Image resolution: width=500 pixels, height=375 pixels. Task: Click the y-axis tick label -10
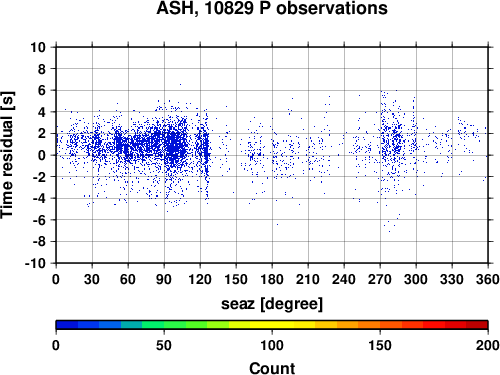pyautogui.click(x=35, y=263)
